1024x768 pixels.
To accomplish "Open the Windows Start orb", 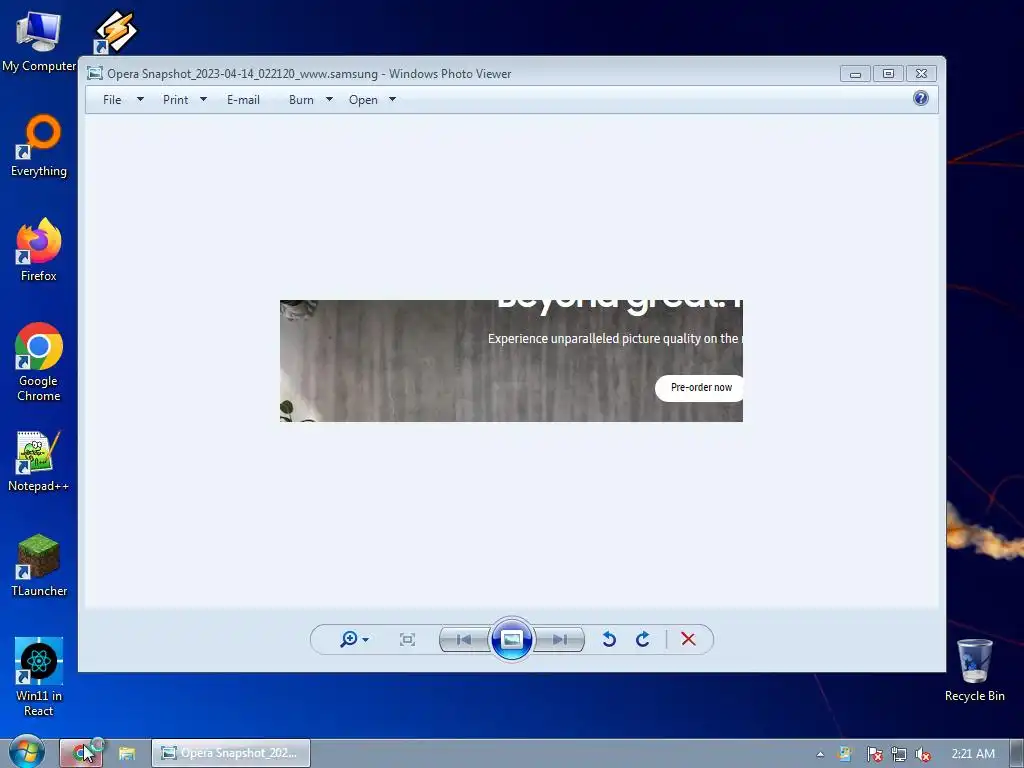I will (27, 752).
